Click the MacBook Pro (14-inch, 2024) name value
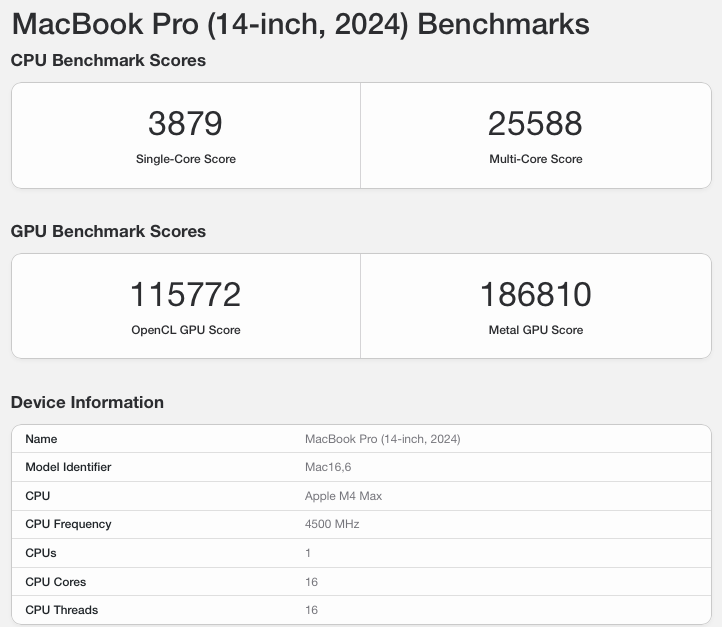The image size is (722, 627). [383, 439]
